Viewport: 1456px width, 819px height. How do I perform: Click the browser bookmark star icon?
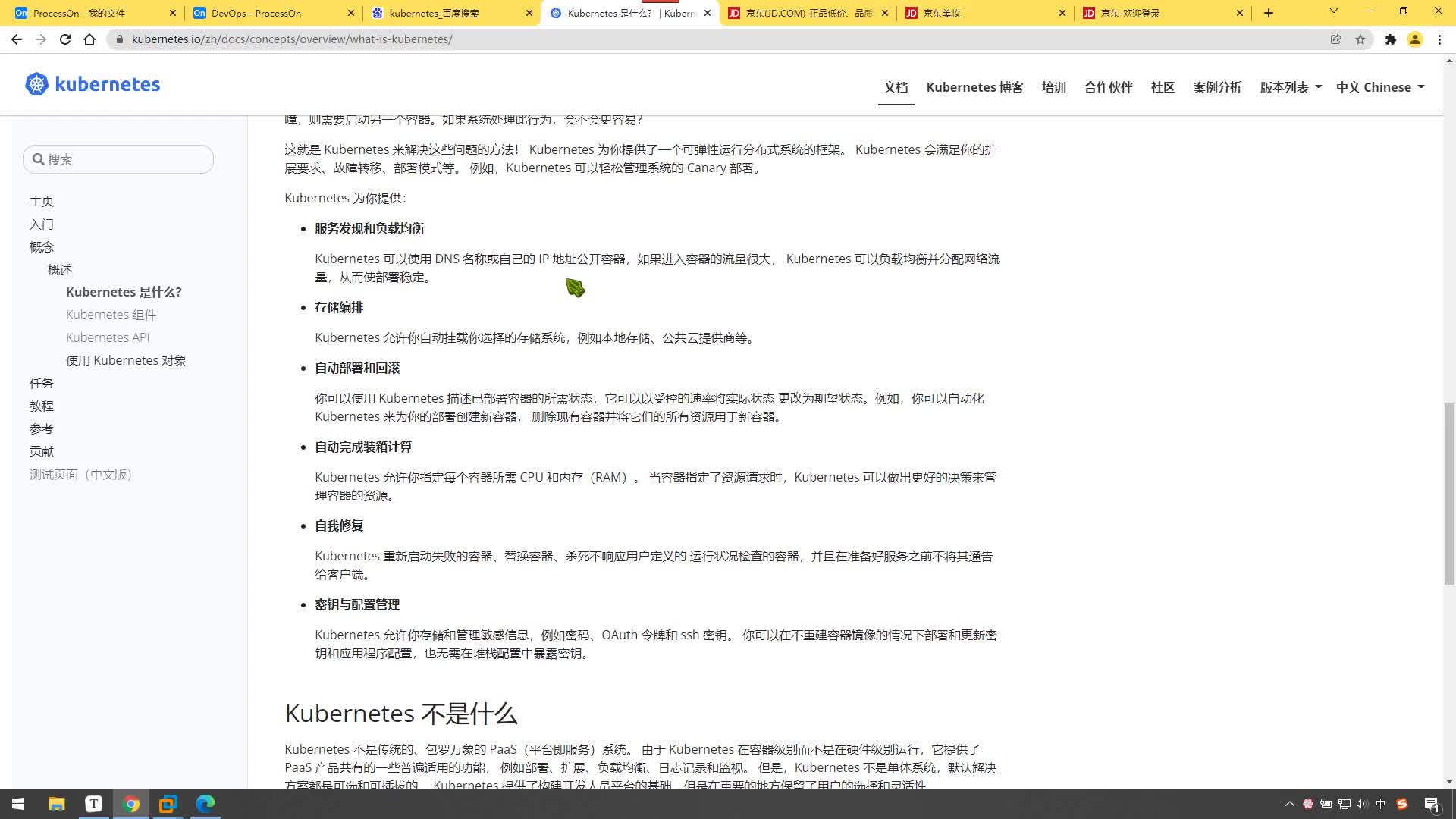(x=1362, y=39)
